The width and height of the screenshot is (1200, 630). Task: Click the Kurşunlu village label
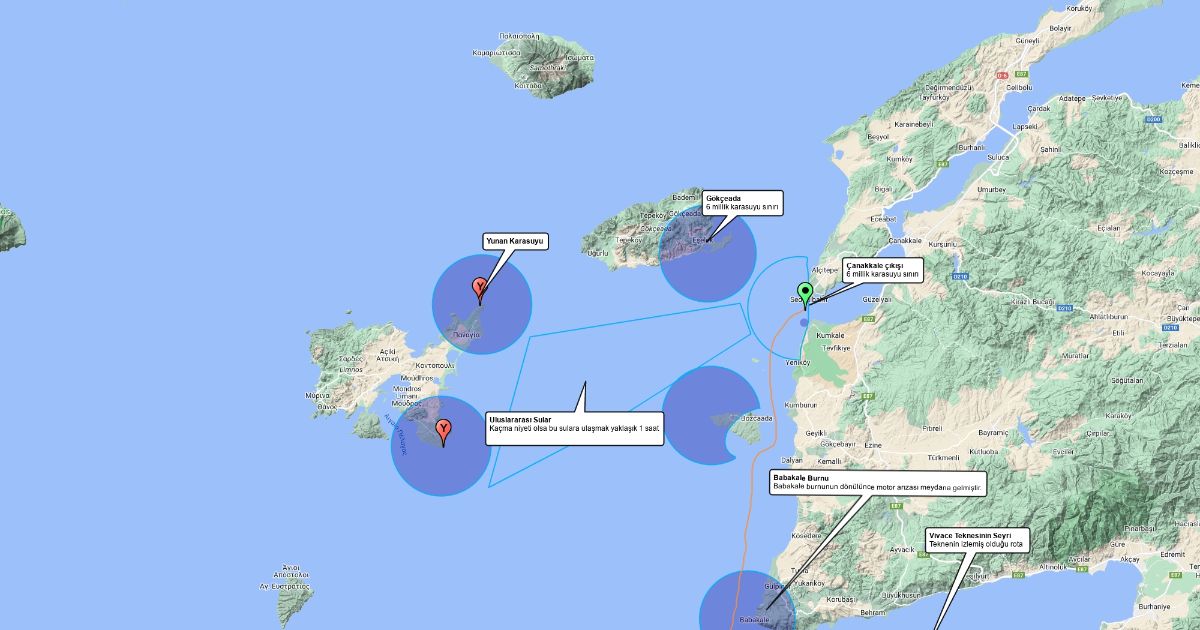pyautogui.click(x=944, y=244)
